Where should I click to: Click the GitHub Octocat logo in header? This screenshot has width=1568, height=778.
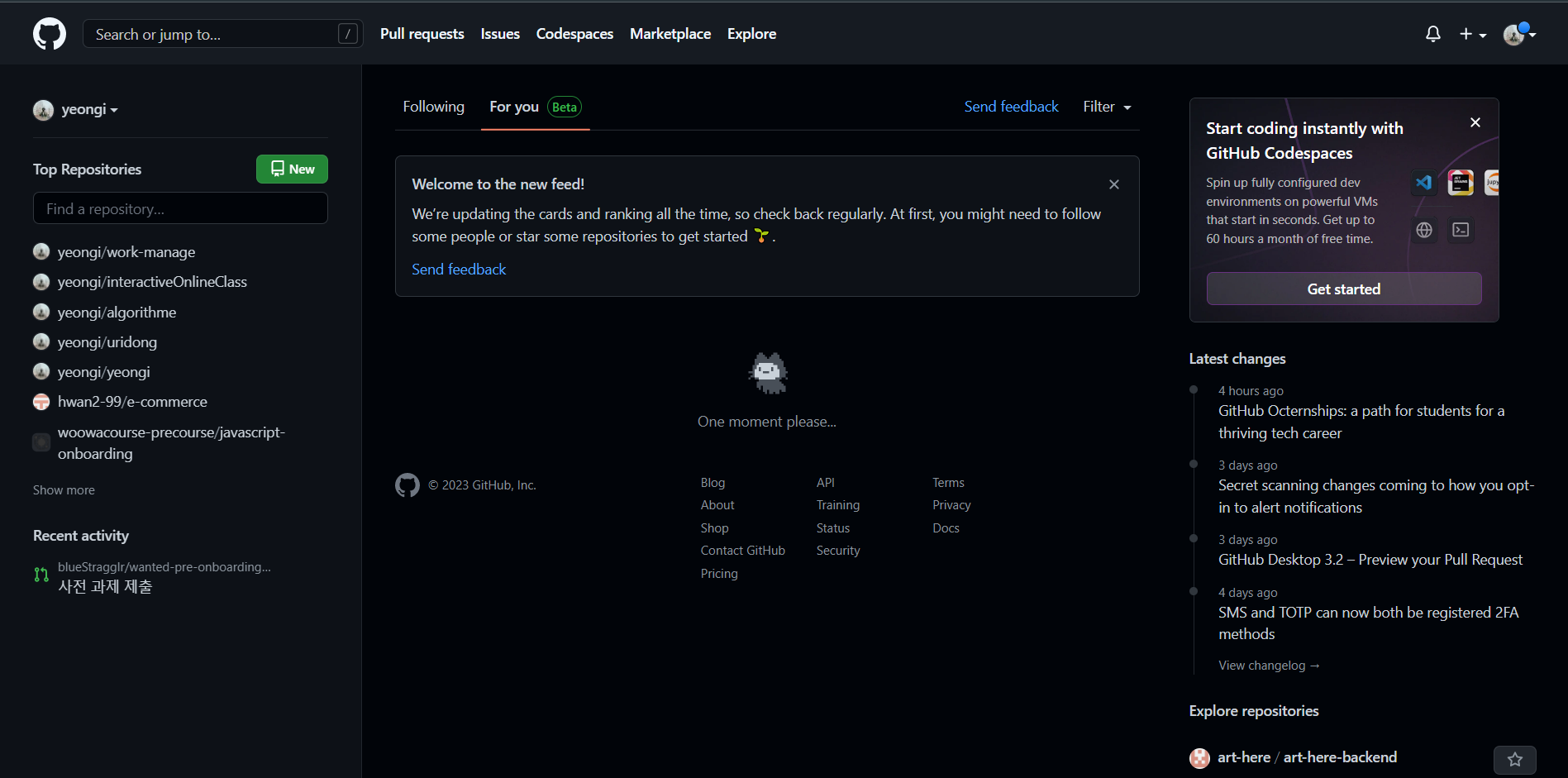point(50,34)
